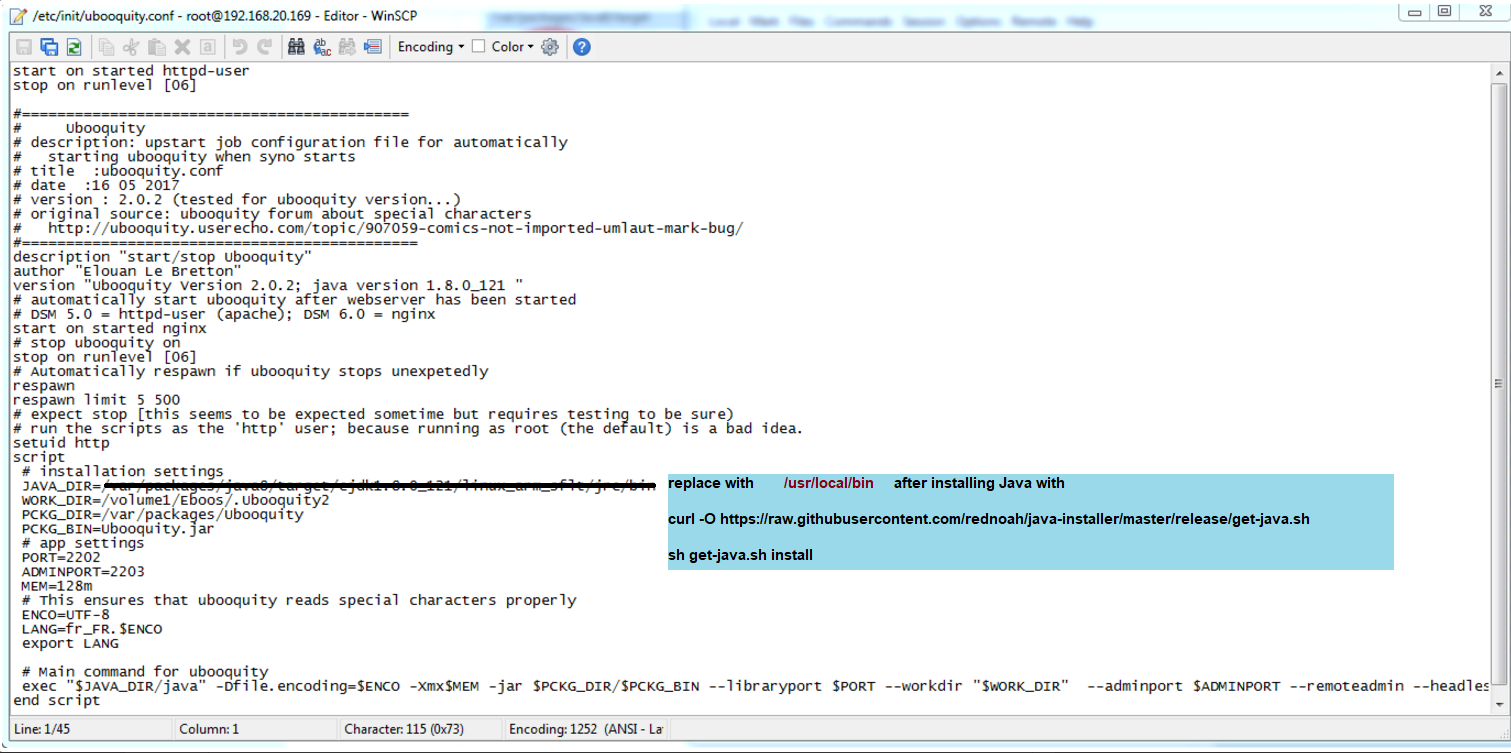Click the 'setuid http' line
The width and height of the screenshot is (1511, 753).
coord(61,443)
